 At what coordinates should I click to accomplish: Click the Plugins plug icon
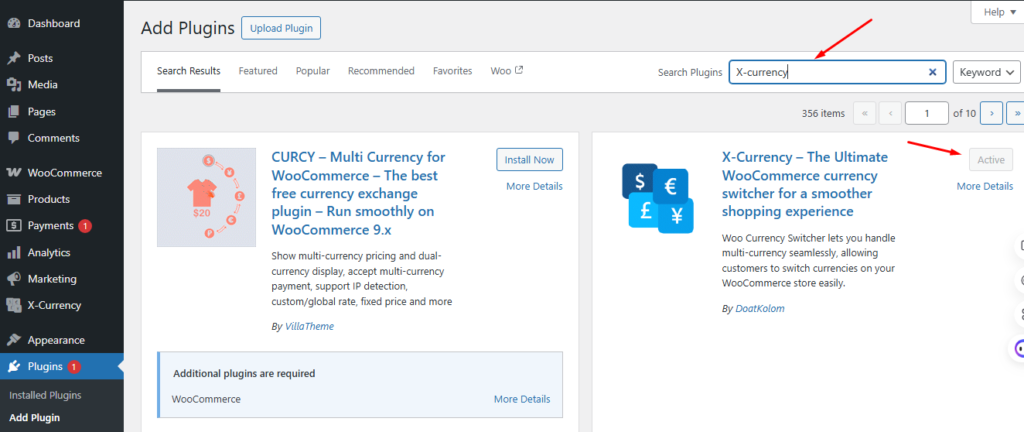(x=14, y=367)
